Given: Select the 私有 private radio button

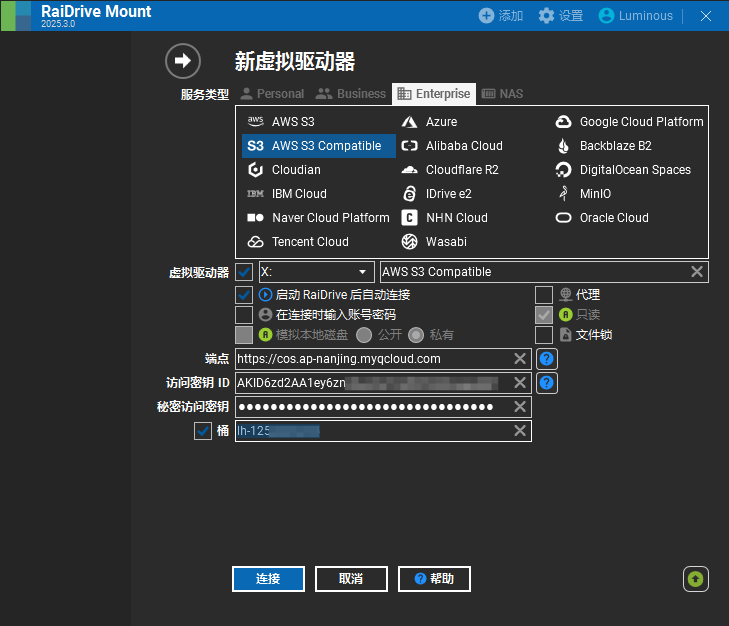Looking at the screenshot, I should click(x=416, y=335).
